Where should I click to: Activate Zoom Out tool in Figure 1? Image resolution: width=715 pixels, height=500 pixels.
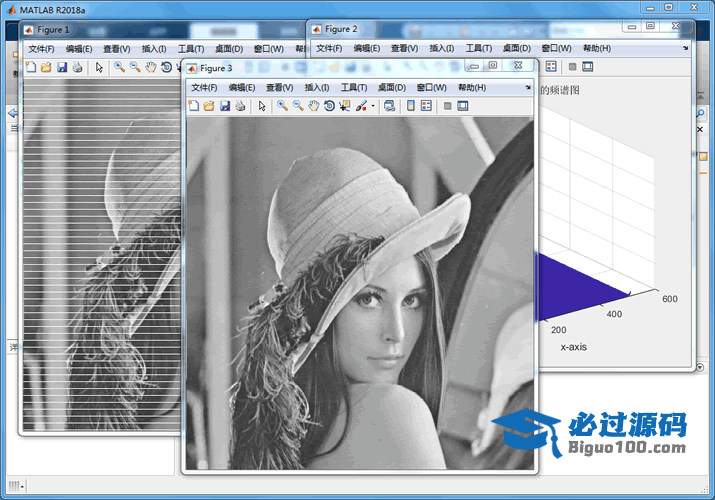(x=135, y=67)
